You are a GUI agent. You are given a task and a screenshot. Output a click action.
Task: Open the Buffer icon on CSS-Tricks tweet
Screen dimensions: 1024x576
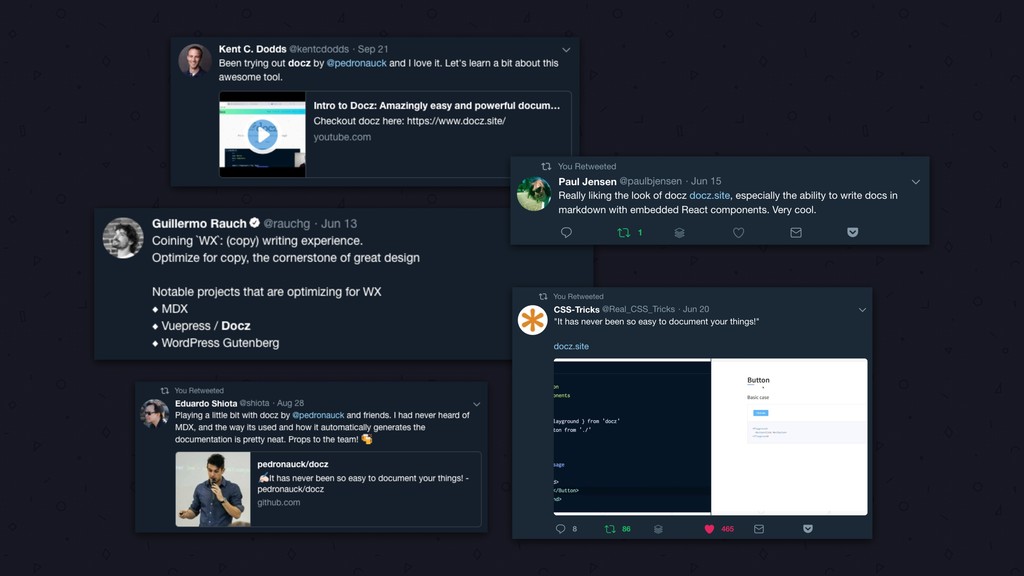658,529
